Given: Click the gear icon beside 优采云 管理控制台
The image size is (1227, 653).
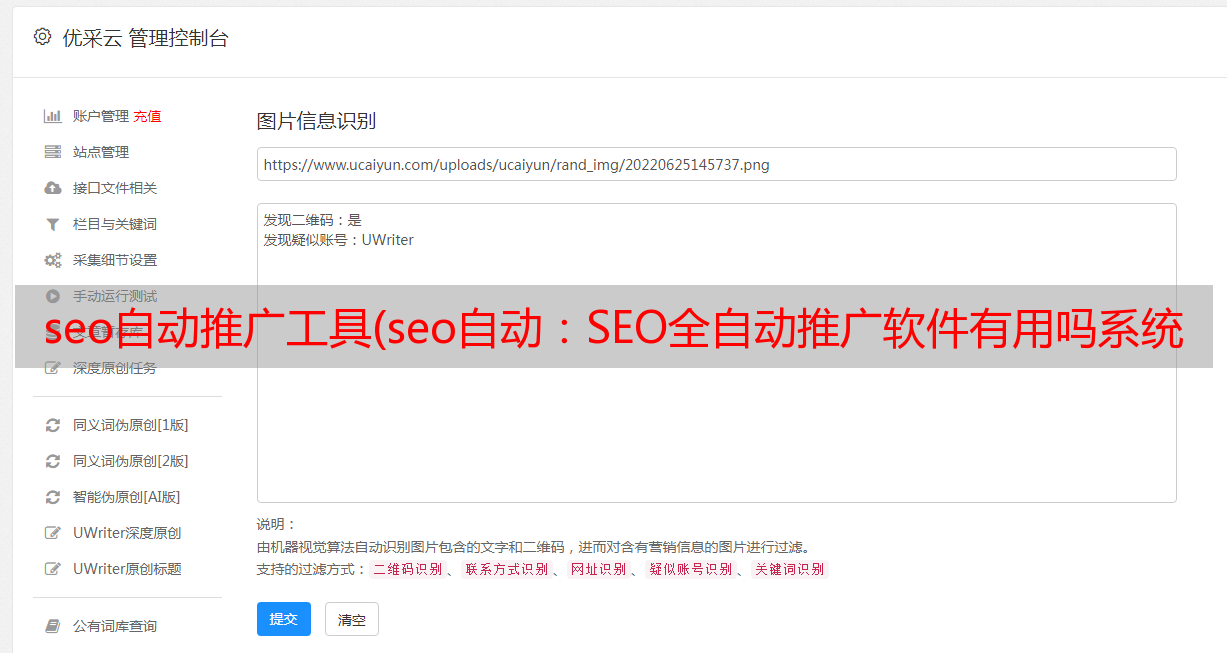Looking at the screenshot, I should coord(42,37).
